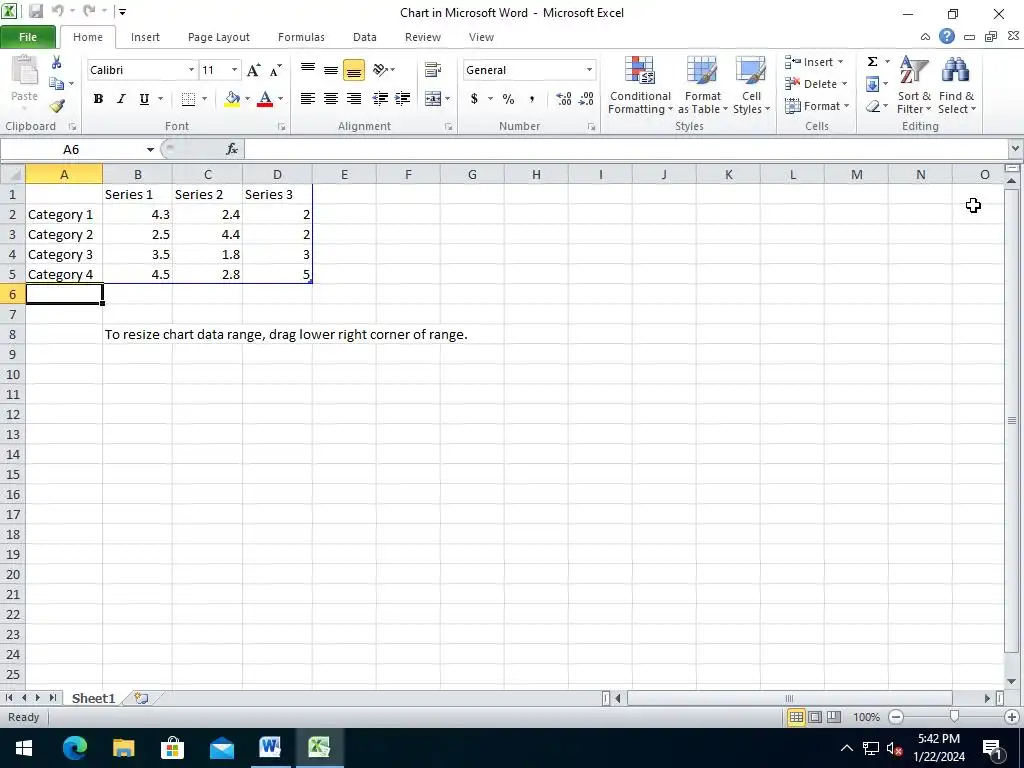This screenshot has width=1024, height=768.
Task: Toggle Bottom Align button
Action: pos(354,69)
